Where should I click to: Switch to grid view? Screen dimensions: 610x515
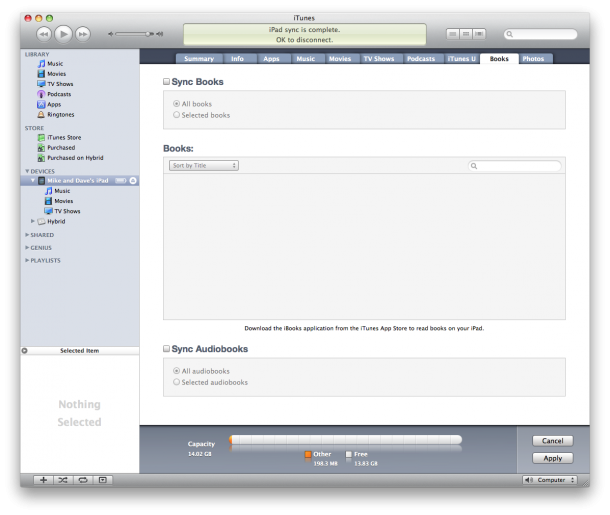[466, 34]
